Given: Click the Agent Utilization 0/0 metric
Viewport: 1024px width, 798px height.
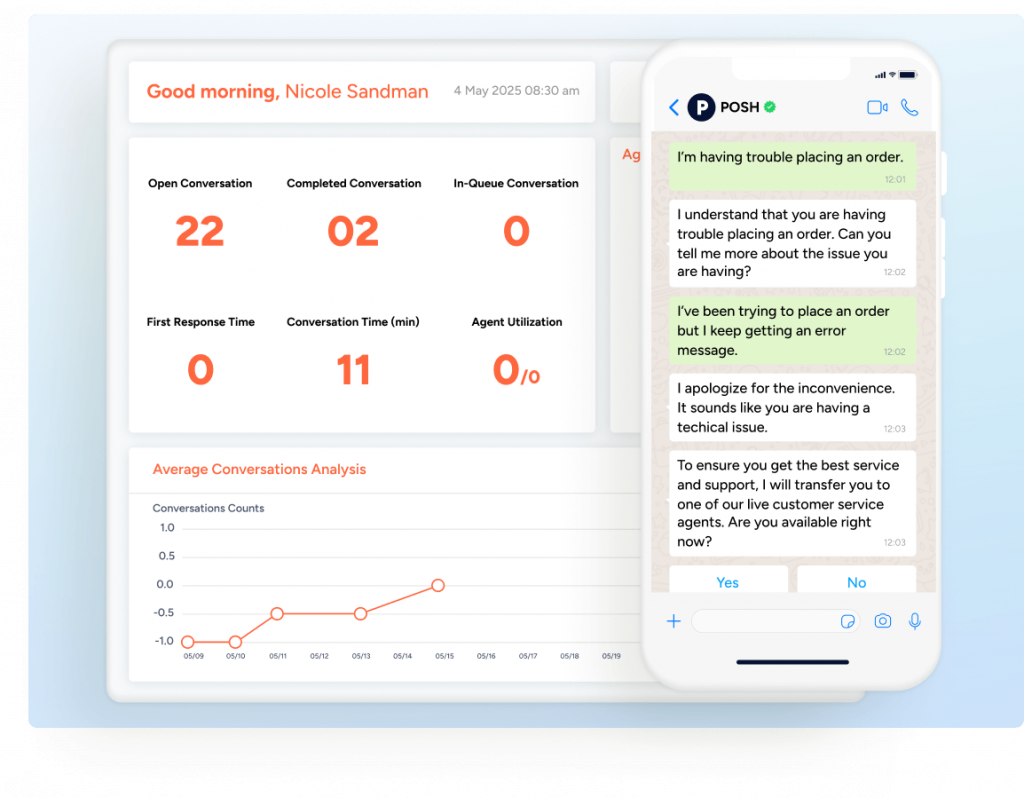Looking at the screenshot, I should (516, 370).
